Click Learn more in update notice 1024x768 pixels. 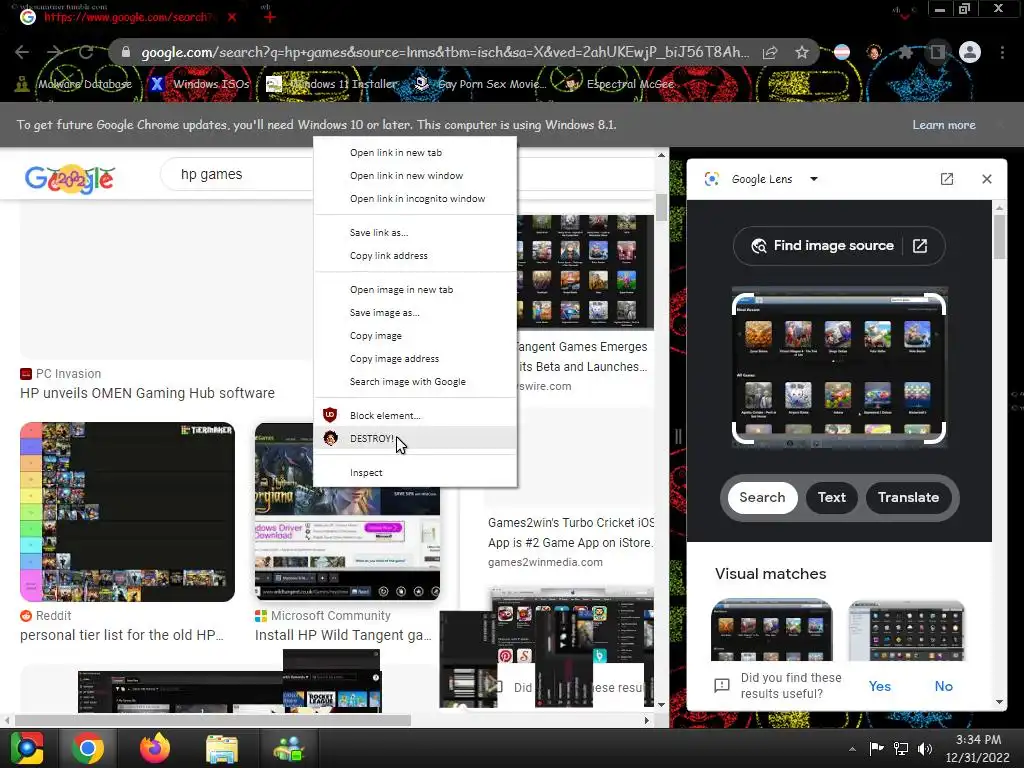tap(944, 125)
